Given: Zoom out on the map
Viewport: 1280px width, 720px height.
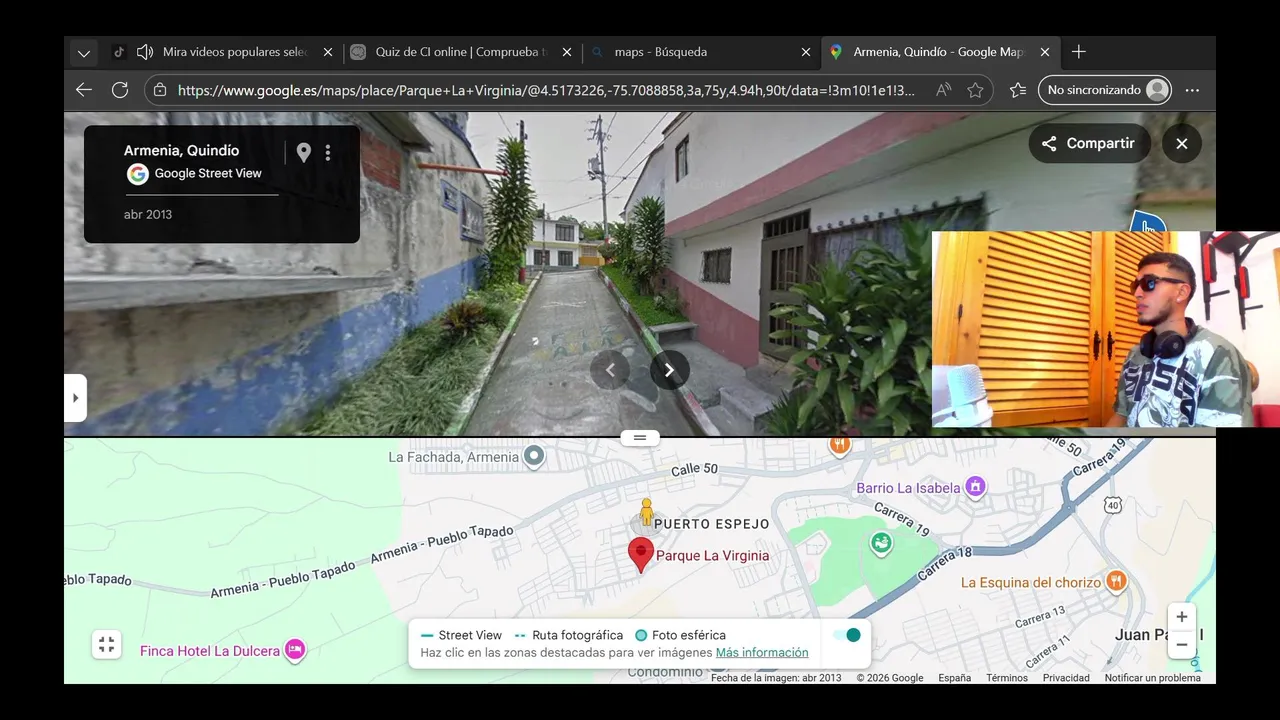Looking at the screenshot, I should [x=1182, y=645].
